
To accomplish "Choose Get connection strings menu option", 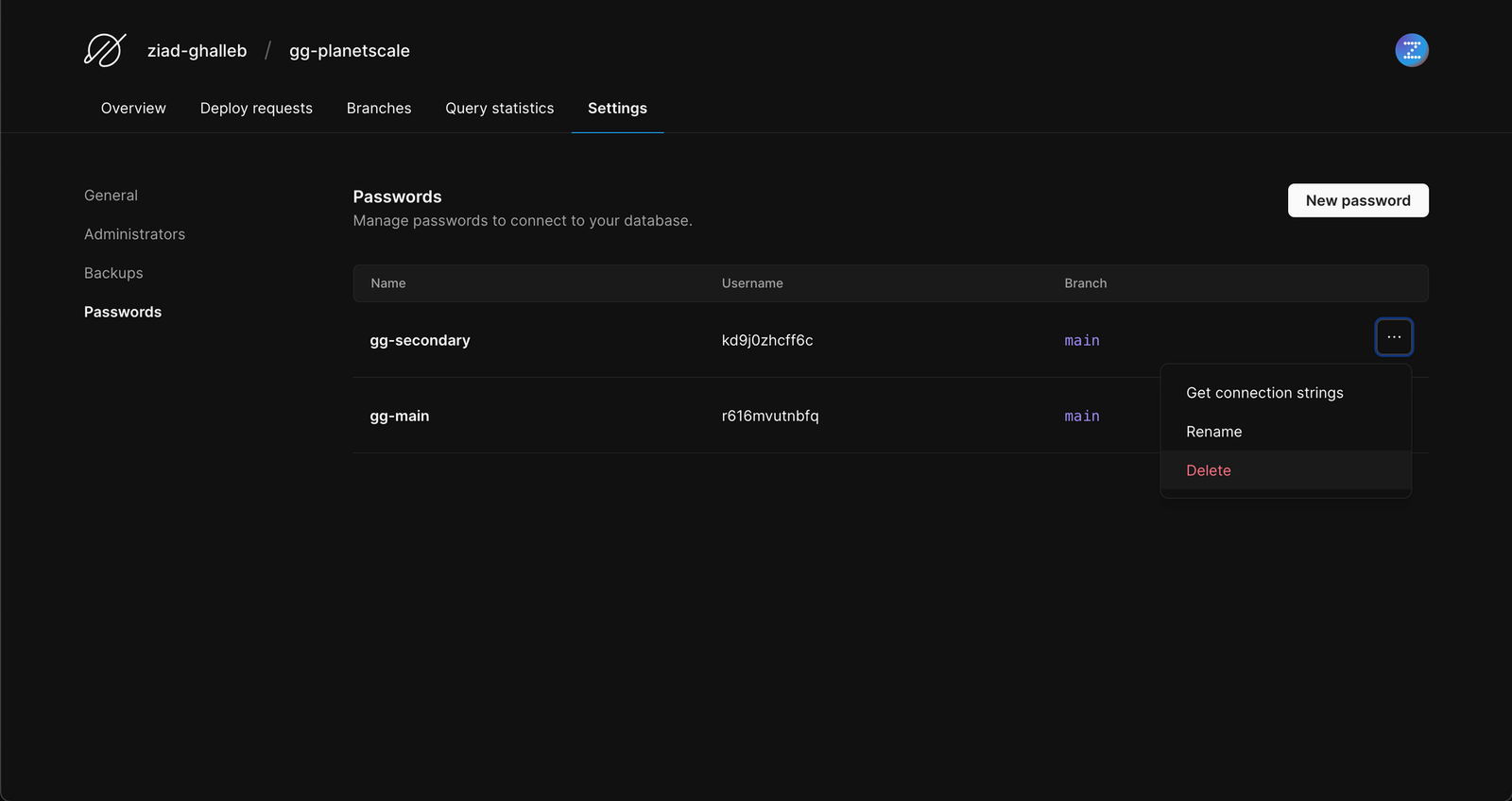I will [1285, 393].
